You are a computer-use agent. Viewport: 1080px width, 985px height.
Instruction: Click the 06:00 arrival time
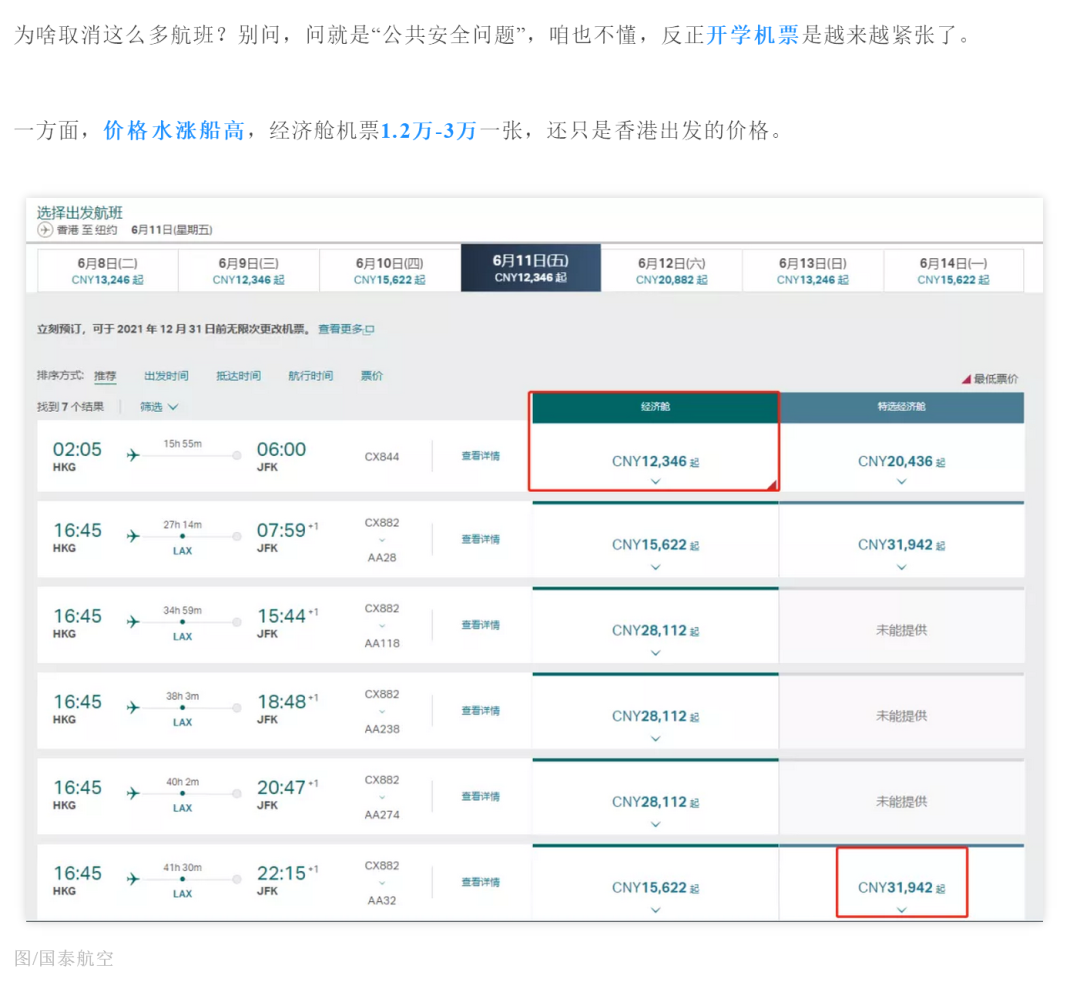coord(281,449)
